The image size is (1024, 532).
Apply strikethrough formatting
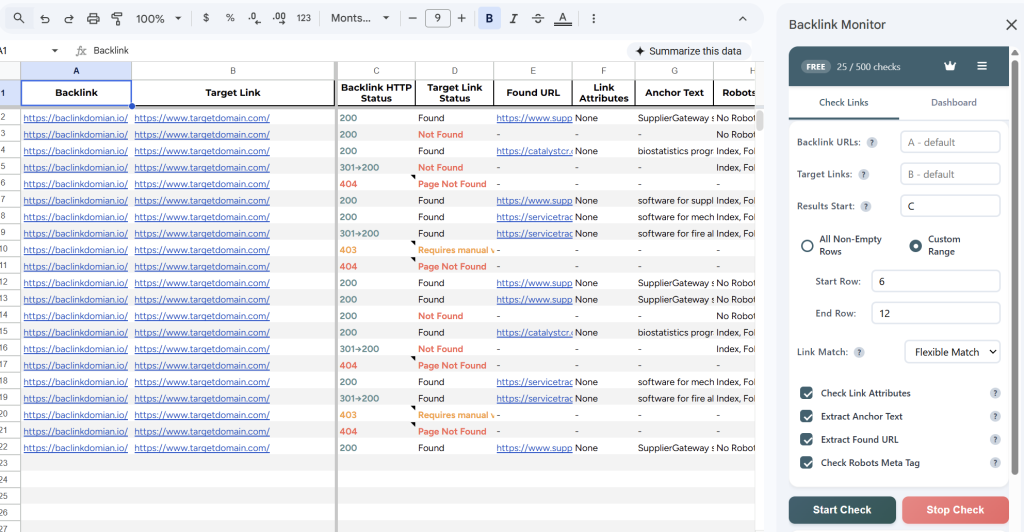pos(538,18)
